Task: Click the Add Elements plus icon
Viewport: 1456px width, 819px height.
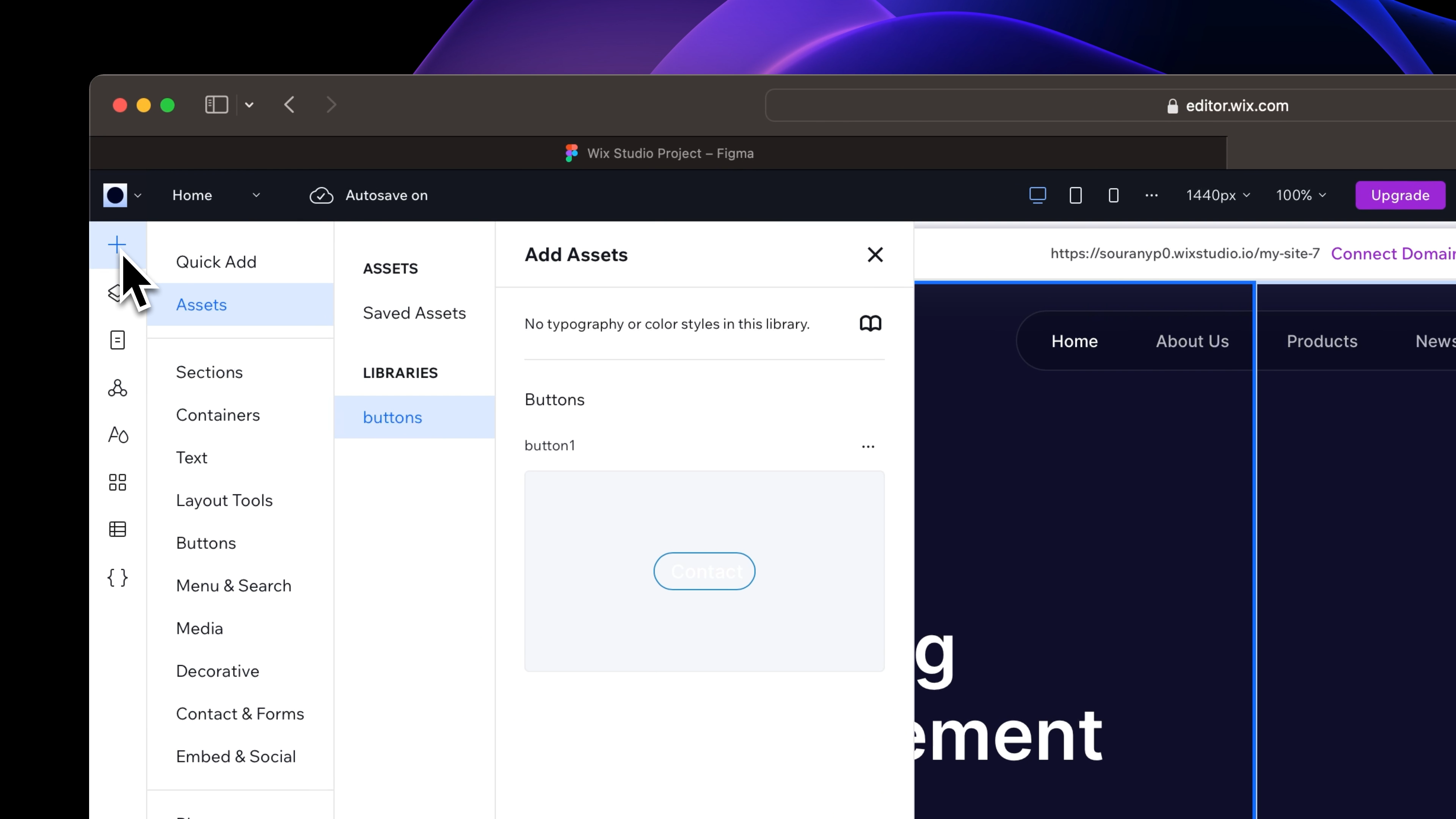Action: tap(117, 245)
